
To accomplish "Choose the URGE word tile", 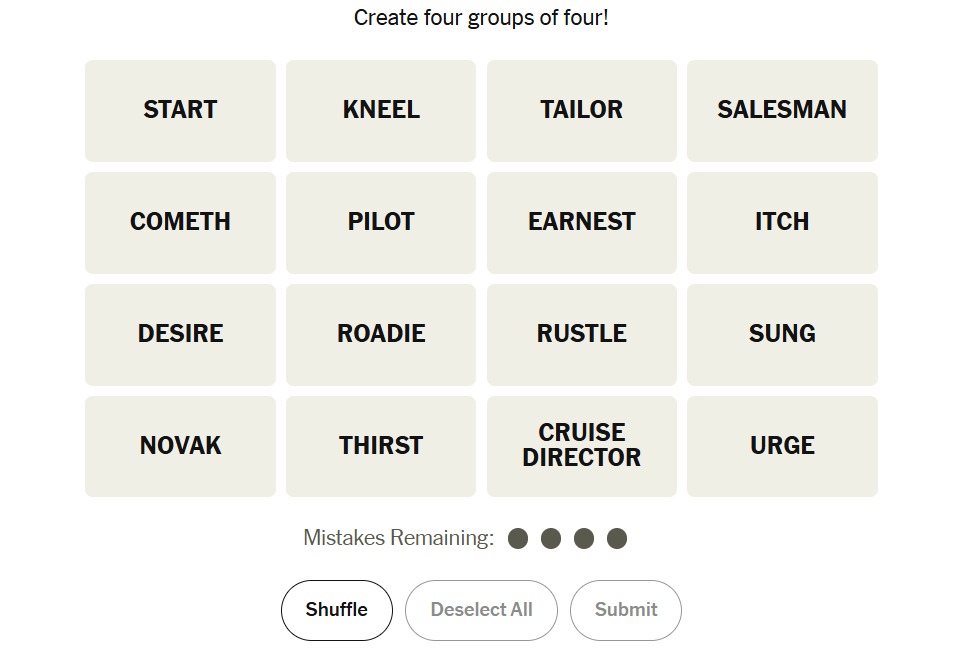I will 782,446.
